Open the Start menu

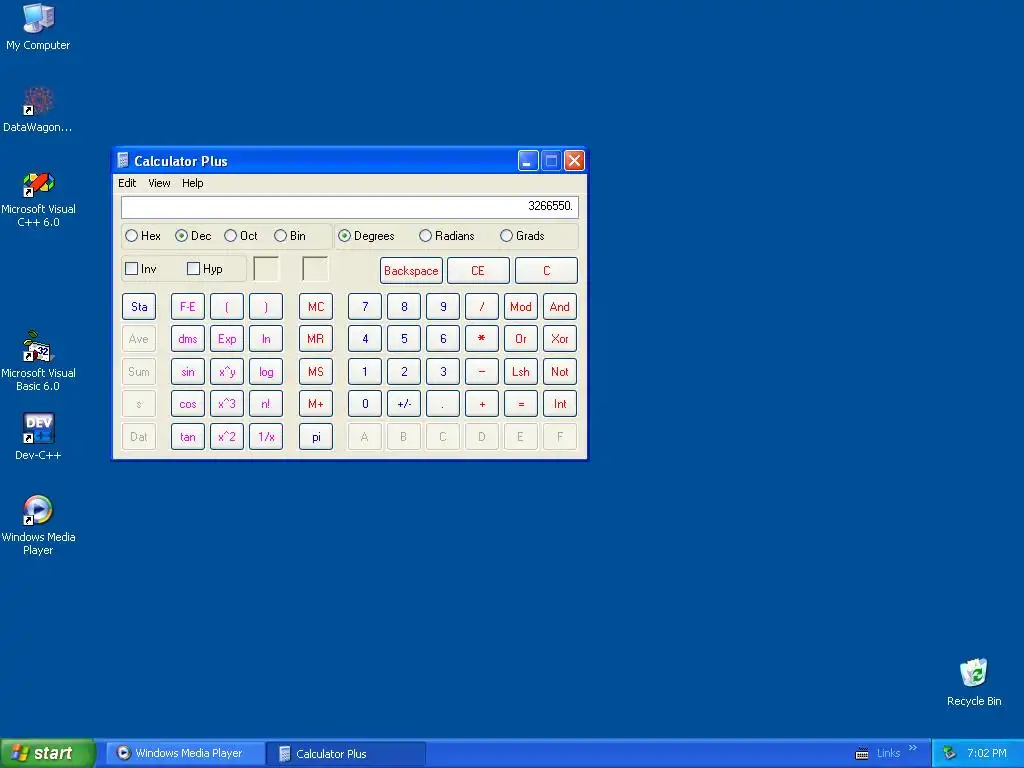pos(48,753)
